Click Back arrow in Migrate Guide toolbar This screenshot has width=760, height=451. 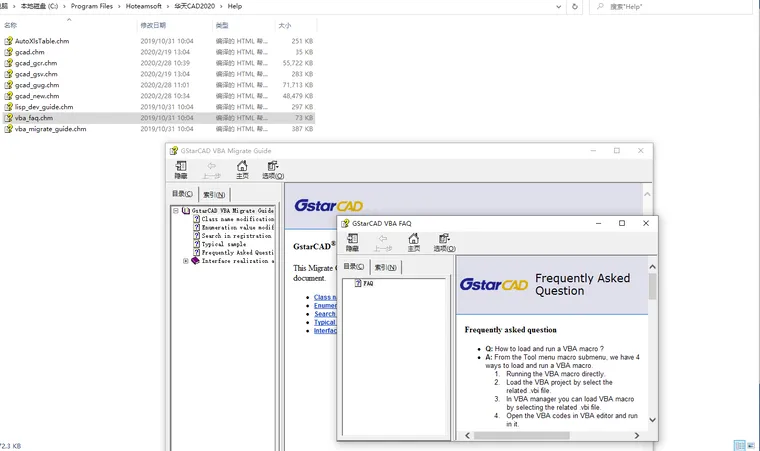211,170
